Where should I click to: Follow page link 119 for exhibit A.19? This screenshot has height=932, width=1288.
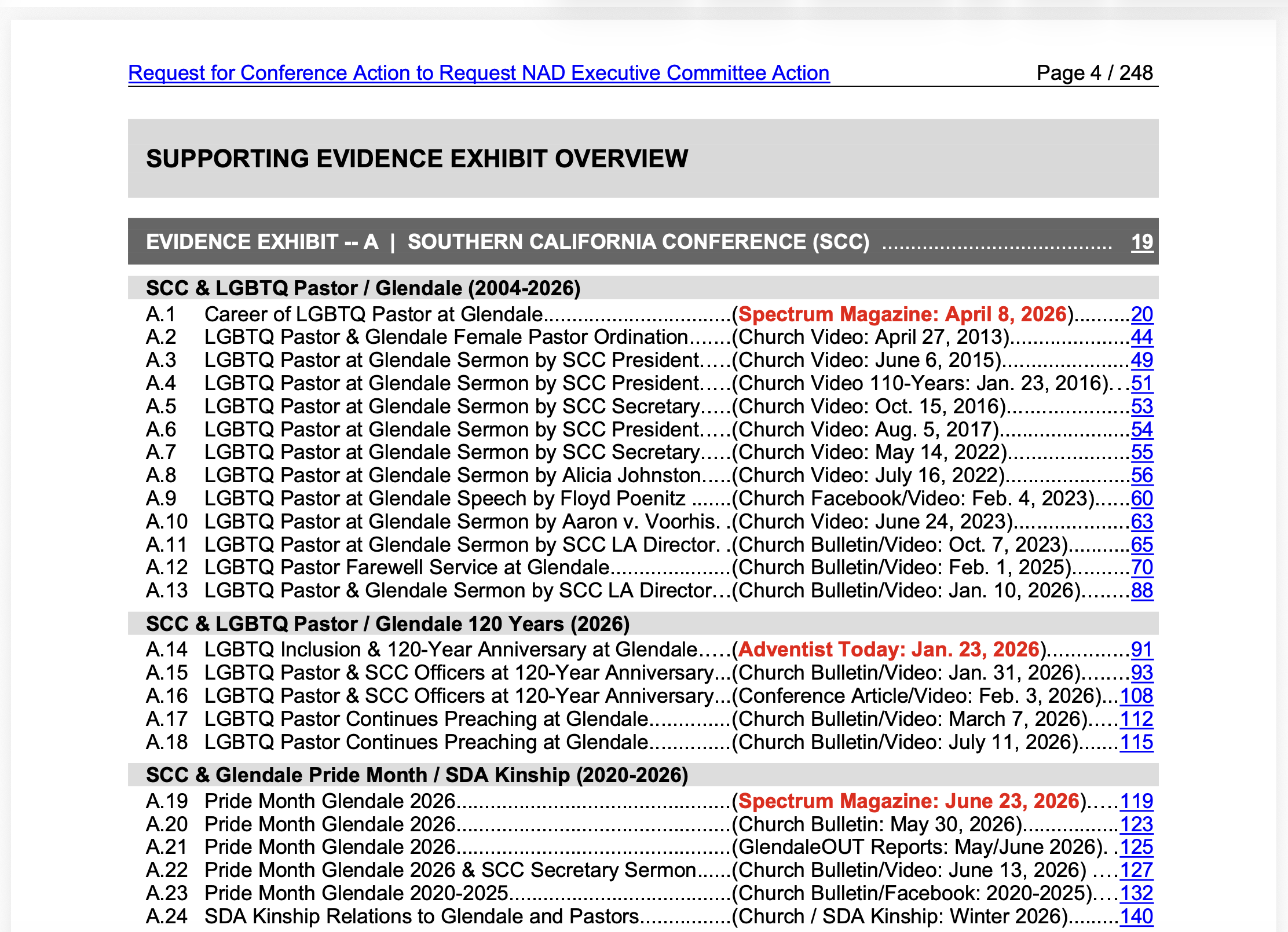(1136, 801)
